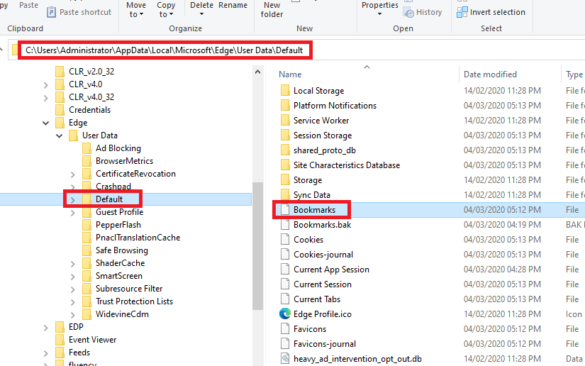Select the Cookies file icon
Viewport: 585px width, 366px height.
pos(285,240)
